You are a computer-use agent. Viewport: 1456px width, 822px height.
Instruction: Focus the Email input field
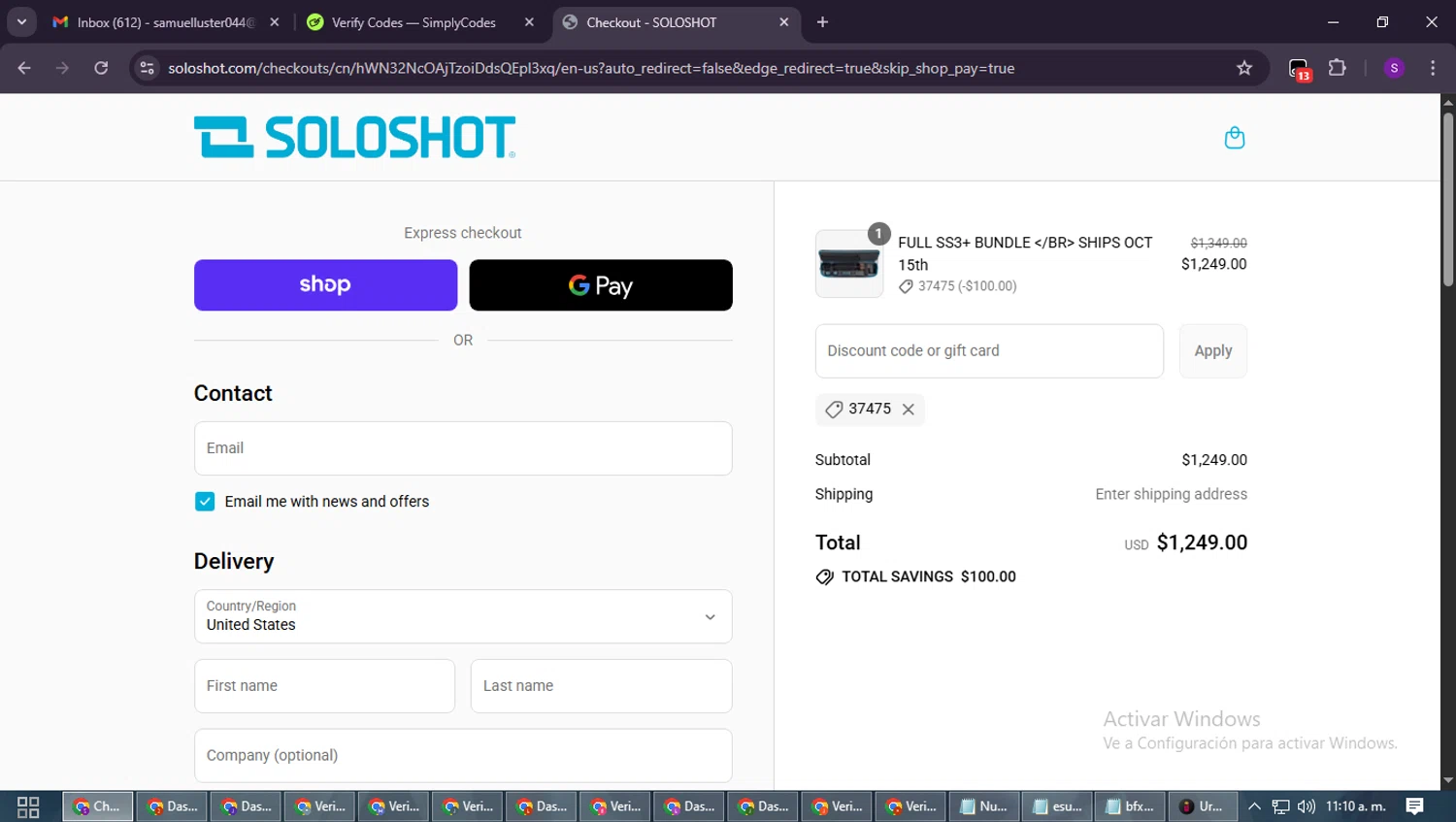point(463,448)
